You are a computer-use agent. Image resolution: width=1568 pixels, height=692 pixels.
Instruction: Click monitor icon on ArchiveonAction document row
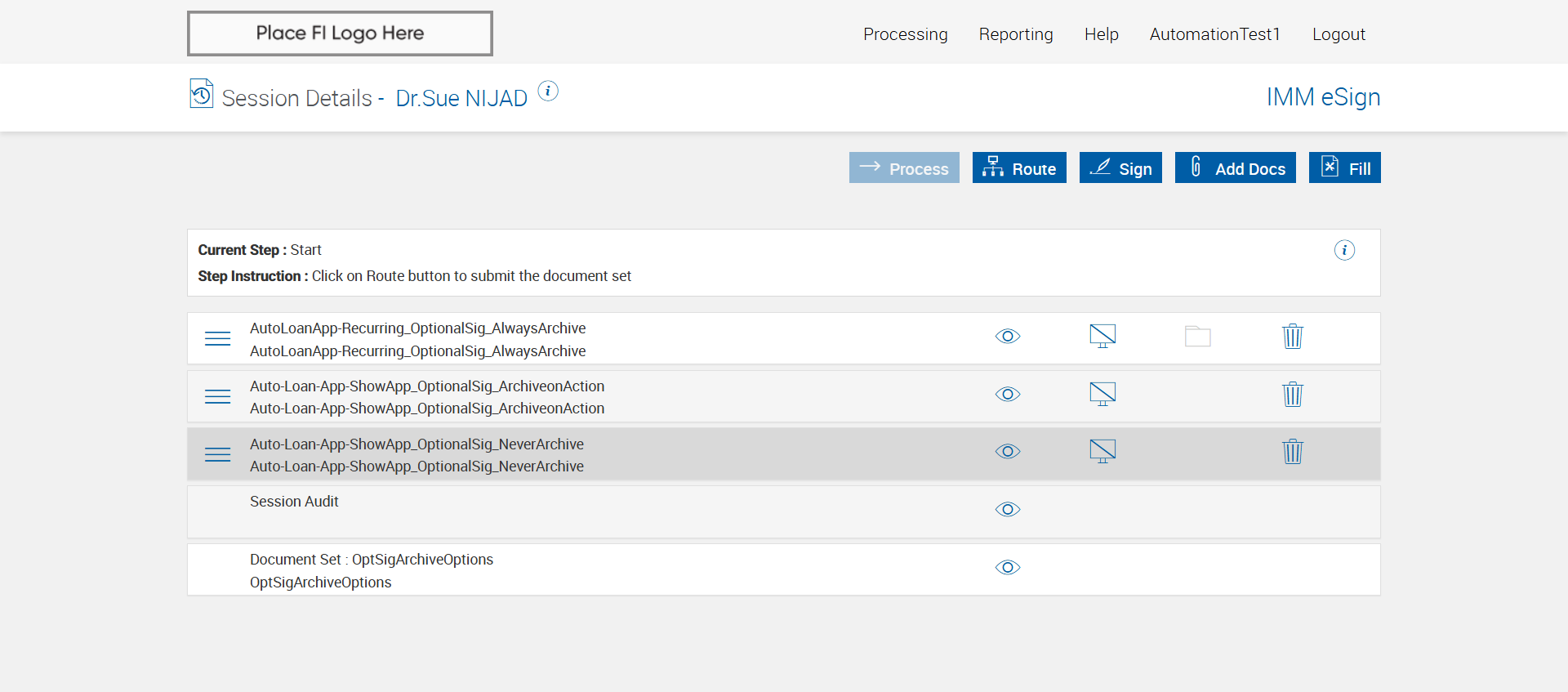click(1102, 394)
